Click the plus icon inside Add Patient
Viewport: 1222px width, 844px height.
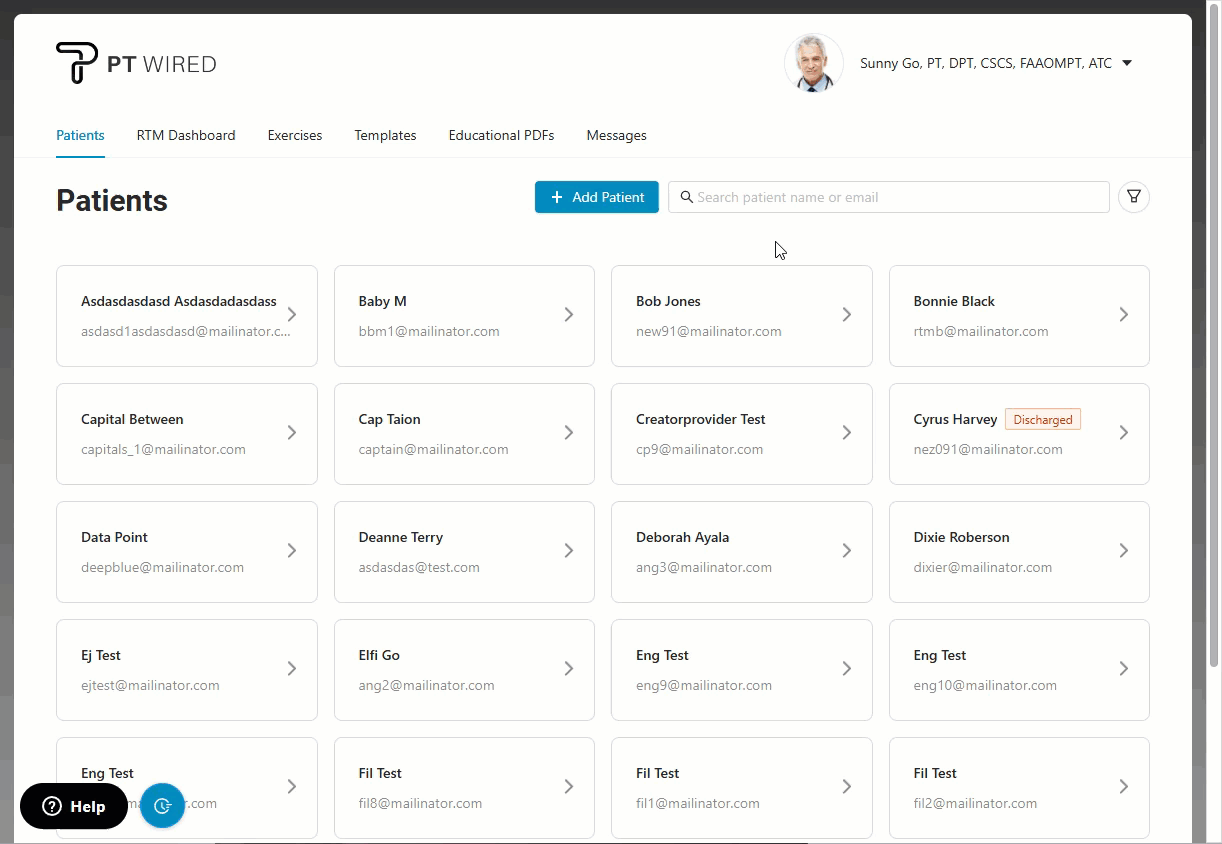click(x=554, y=197)
